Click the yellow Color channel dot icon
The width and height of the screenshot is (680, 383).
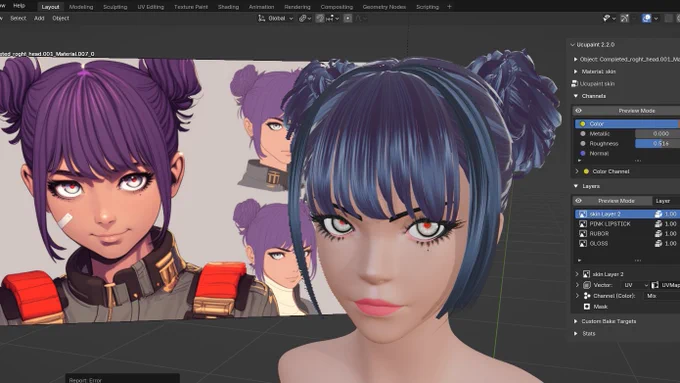[x=583, y=124]
